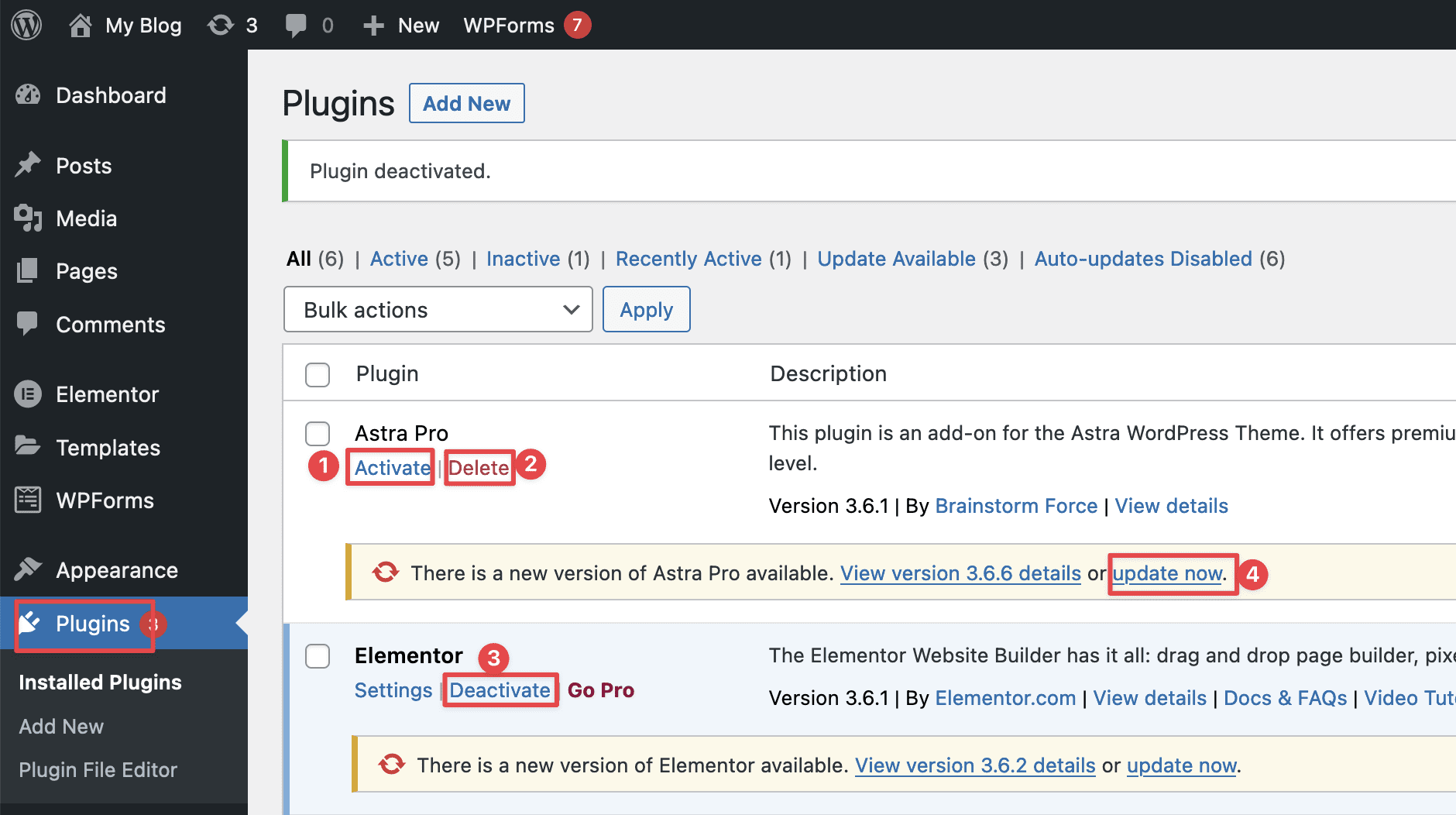Viewport: 1456px width, 815px height.
Task: Open Dashboard via its gauge icon
Action: (28, 95)
